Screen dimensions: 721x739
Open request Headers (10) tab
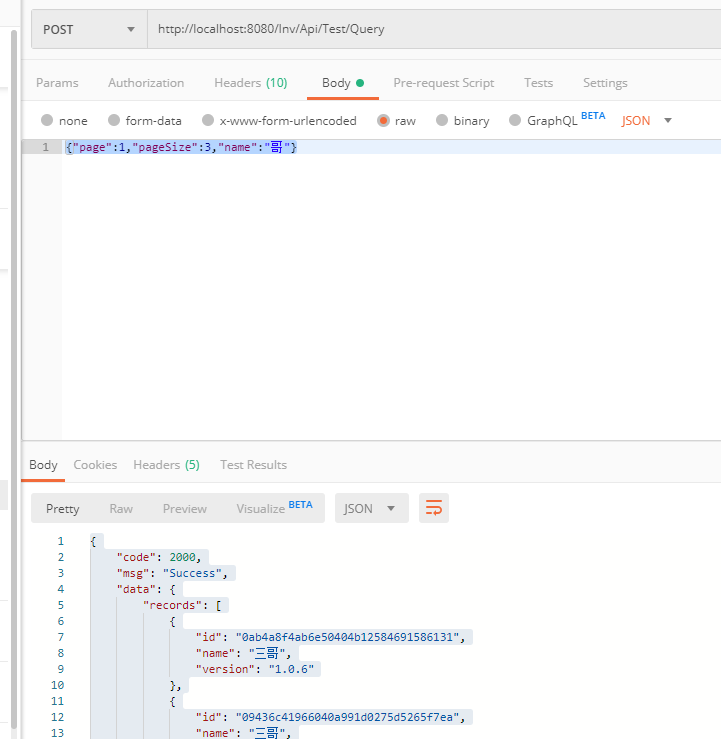(x=251, y=83)
